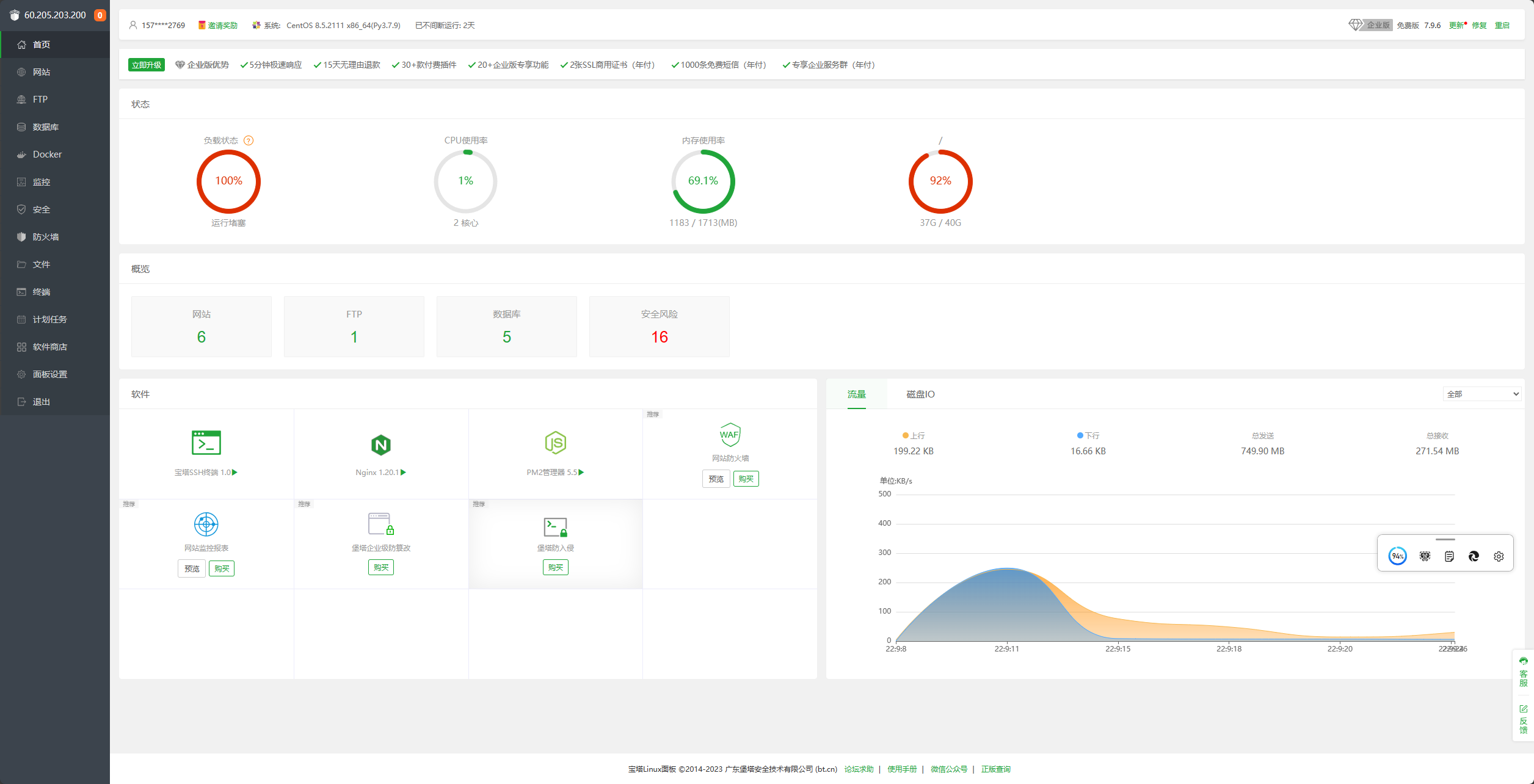
Task: Open the 安全风险 card showing 16
Action: click(660, 327)
